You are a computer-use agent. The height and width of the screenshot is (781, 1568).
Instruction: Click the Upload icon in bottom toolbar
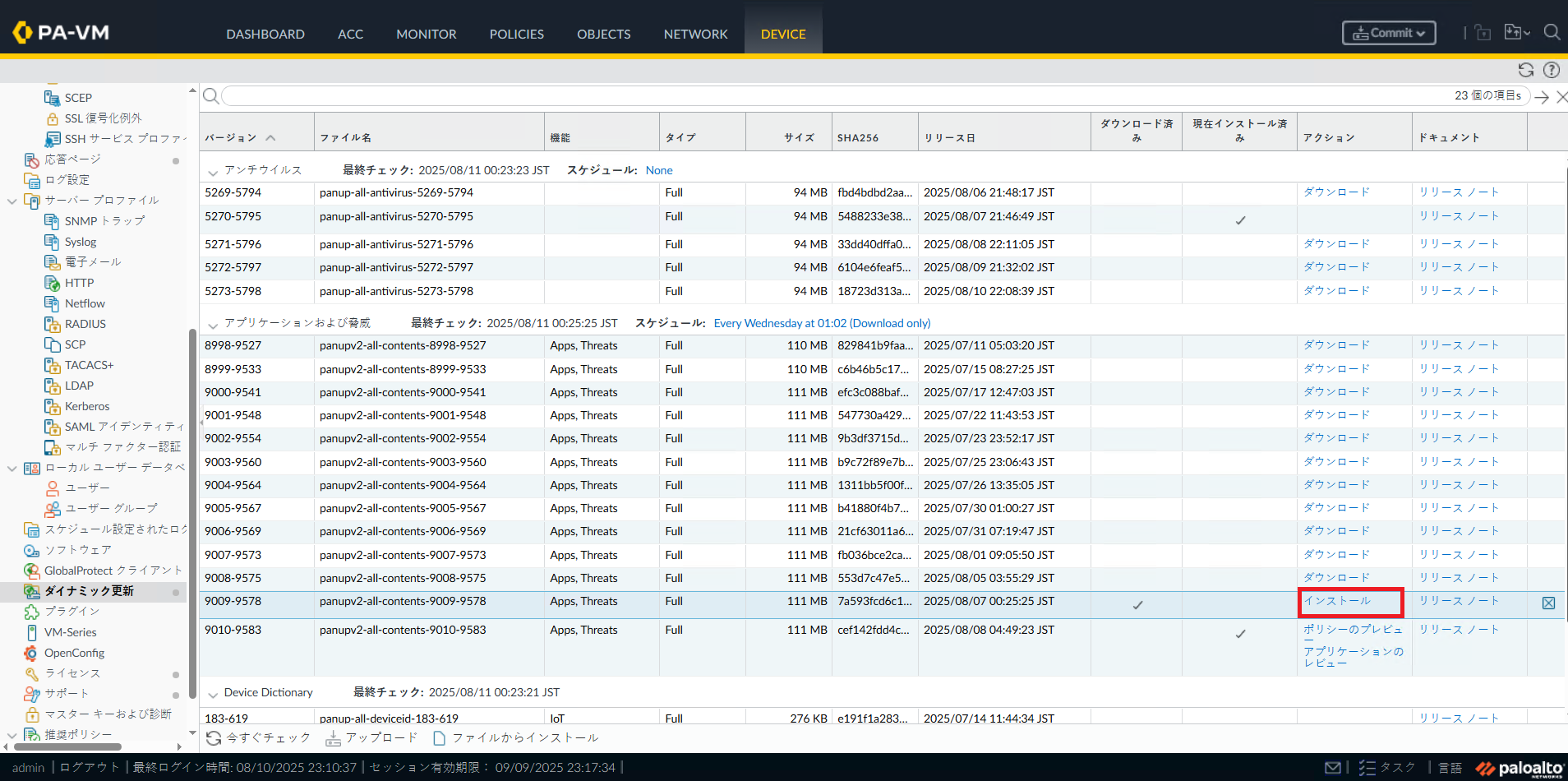[333, 737]
